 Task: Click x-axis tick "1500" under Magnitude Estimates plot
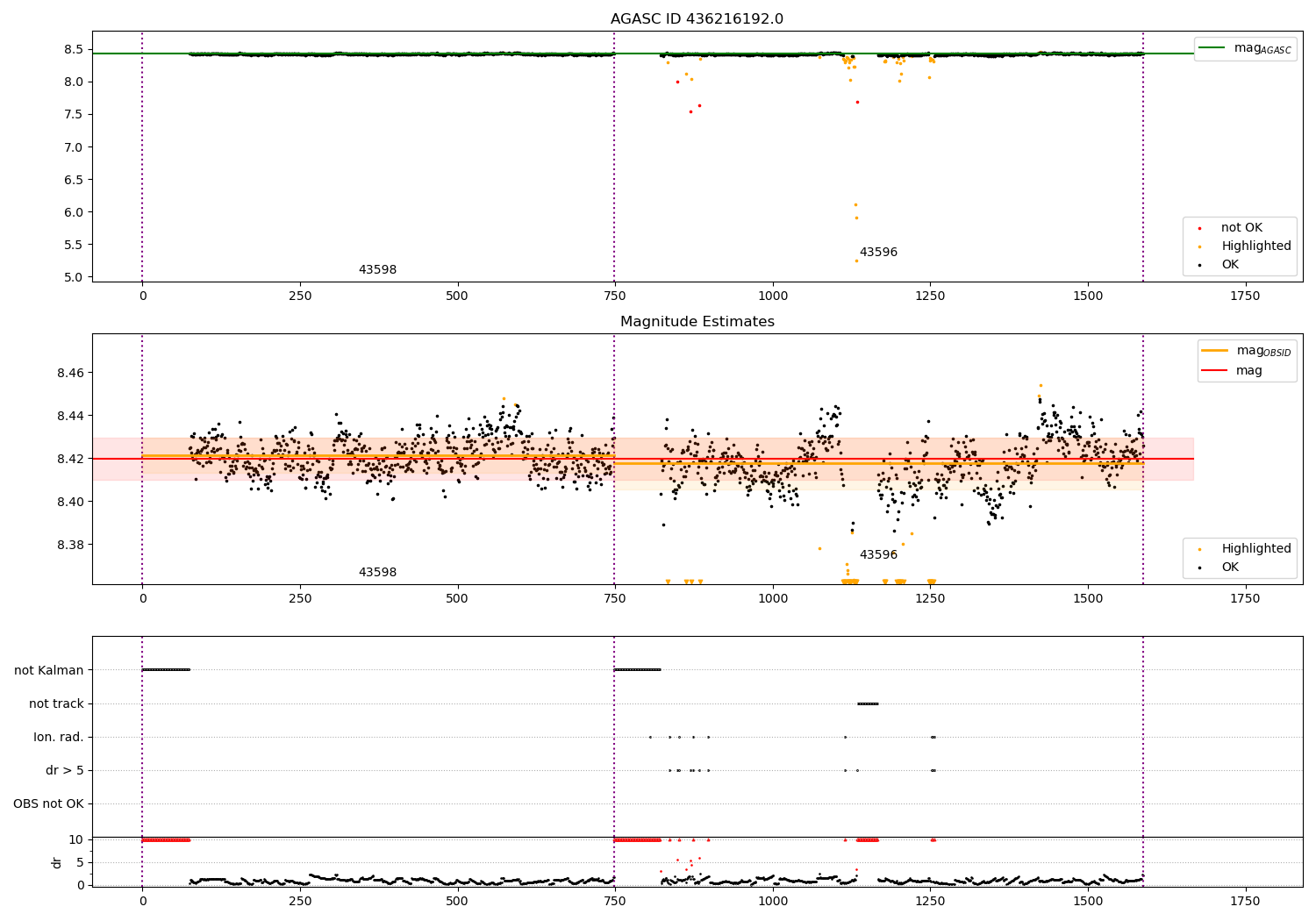(x=1088, y=599)
